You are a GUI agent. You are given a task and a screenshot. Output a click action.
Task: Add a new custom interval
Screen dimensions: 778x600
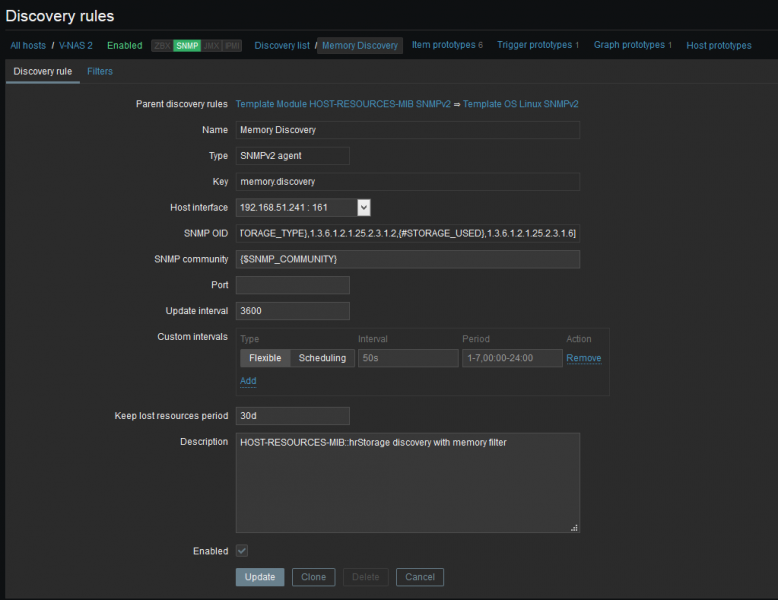(x=248, y=381)
